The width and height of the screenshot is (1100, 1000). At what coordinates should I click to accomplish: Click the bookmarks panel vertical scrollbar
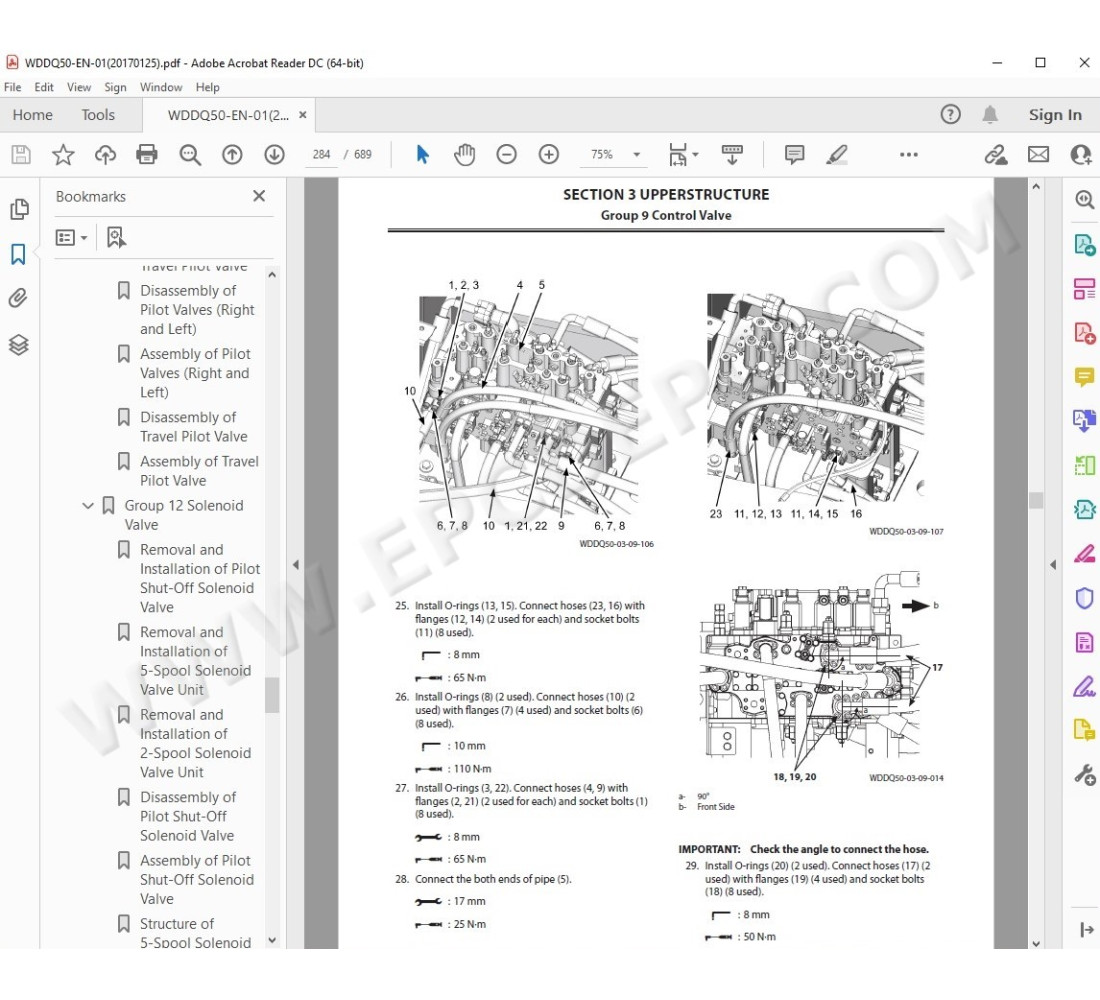pyautogui.click(x=272, y=695)
